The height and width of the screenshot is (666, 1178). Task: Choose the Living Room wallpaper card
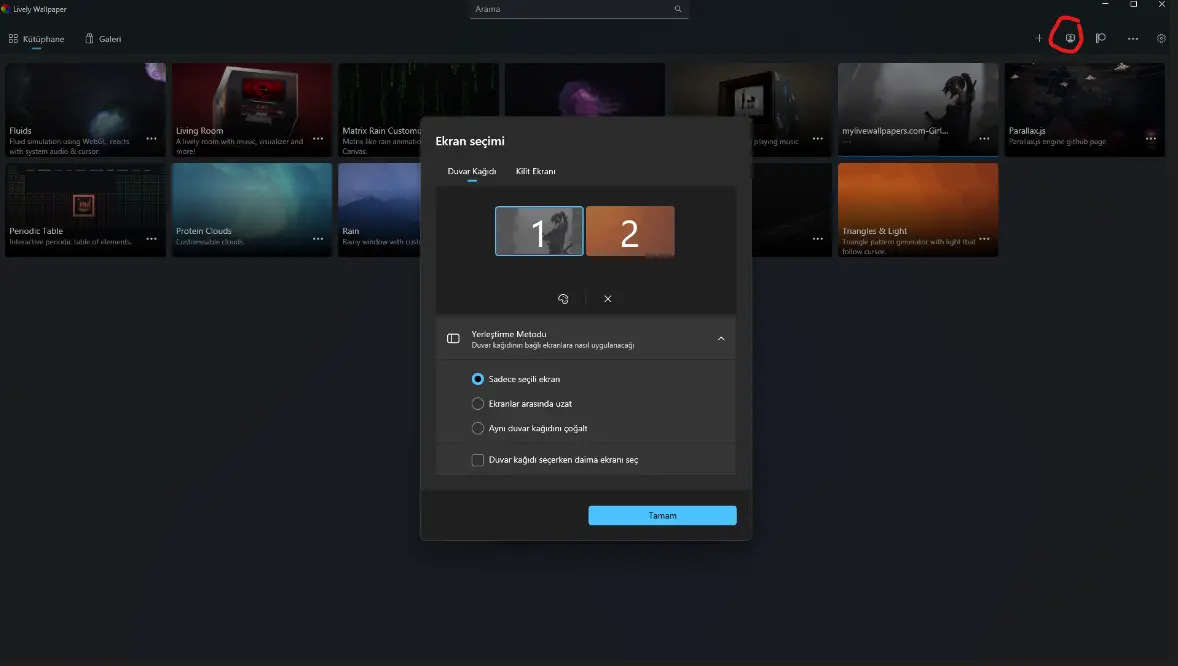point(252,110)
